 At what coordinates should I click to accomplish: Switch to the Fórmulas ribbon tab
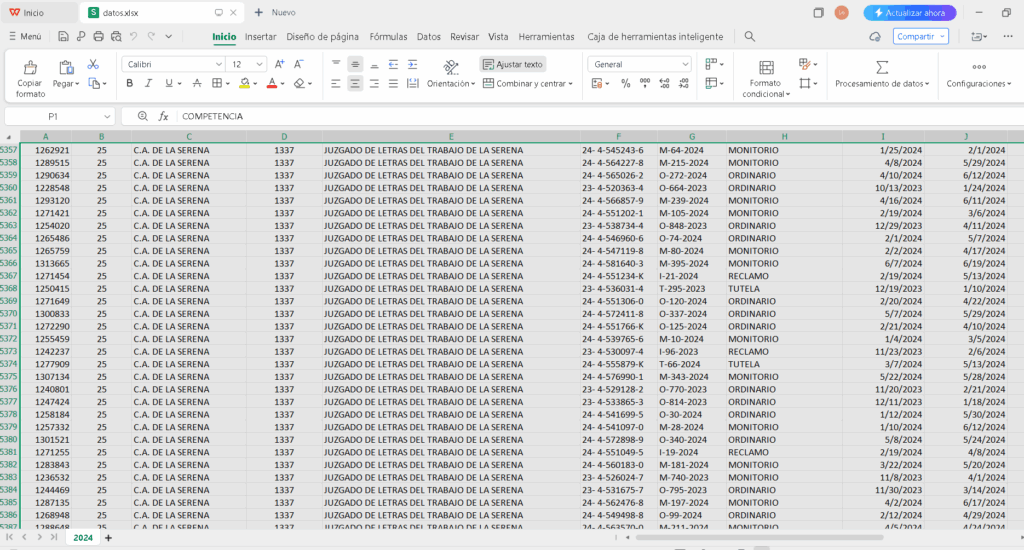click(388, 36)
